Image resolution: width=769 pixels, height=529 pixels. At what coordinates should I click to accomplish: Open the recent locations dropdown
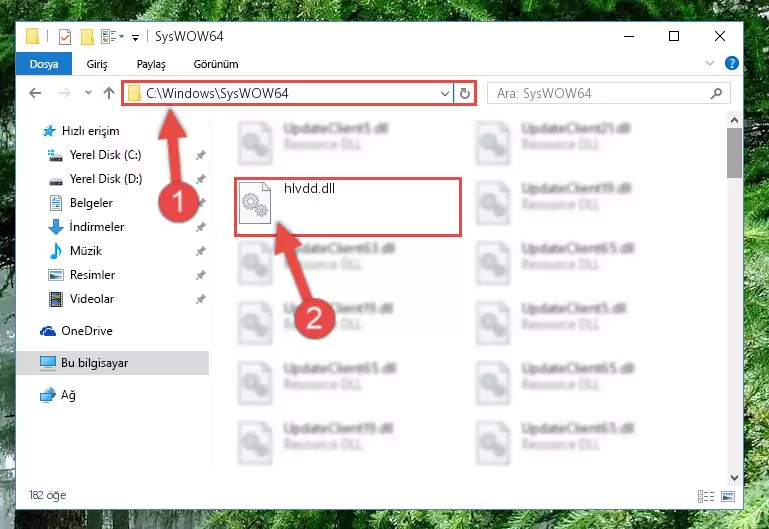(x=88, y=92)
